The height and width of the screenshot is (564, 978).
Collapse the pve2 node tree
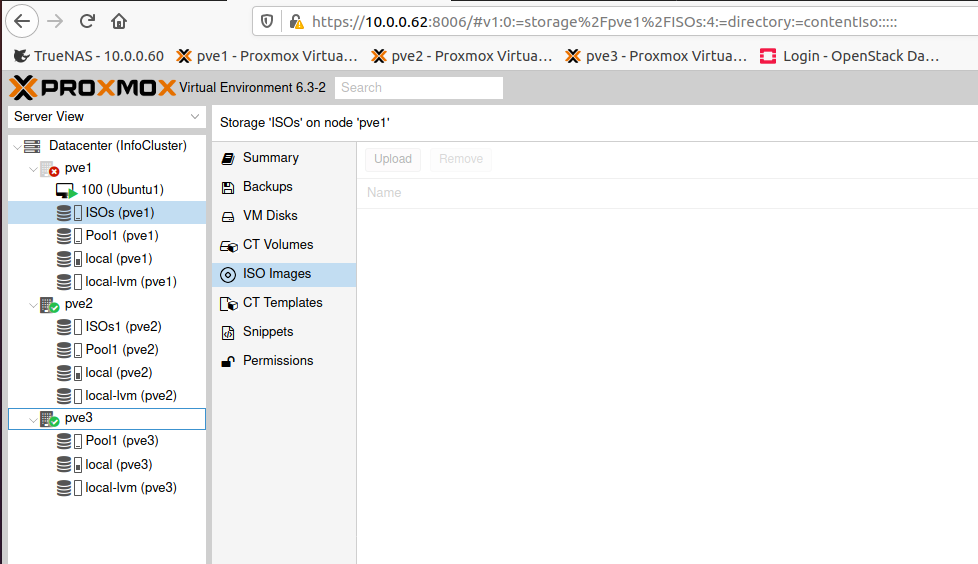click(33, 305)
